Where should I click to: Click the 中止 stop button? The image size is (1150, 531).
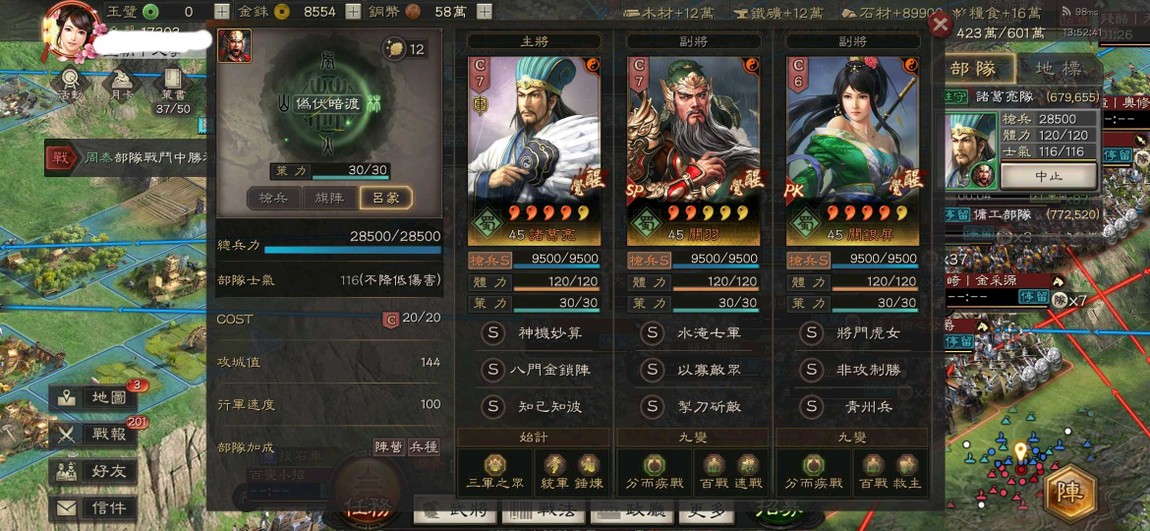click(x=1048, y=176)
